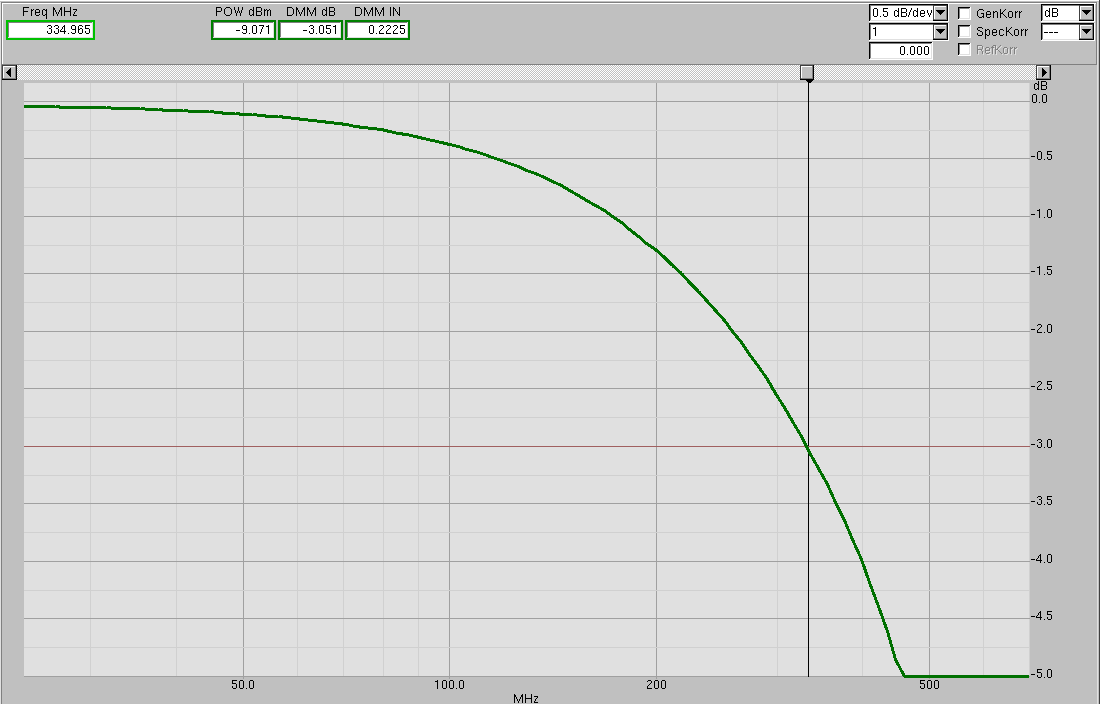Image resolution: width=1100 pixels, height=704 pixels.
Task: Click the DMM IN field showing 0.2225
Action: (377, 30)
